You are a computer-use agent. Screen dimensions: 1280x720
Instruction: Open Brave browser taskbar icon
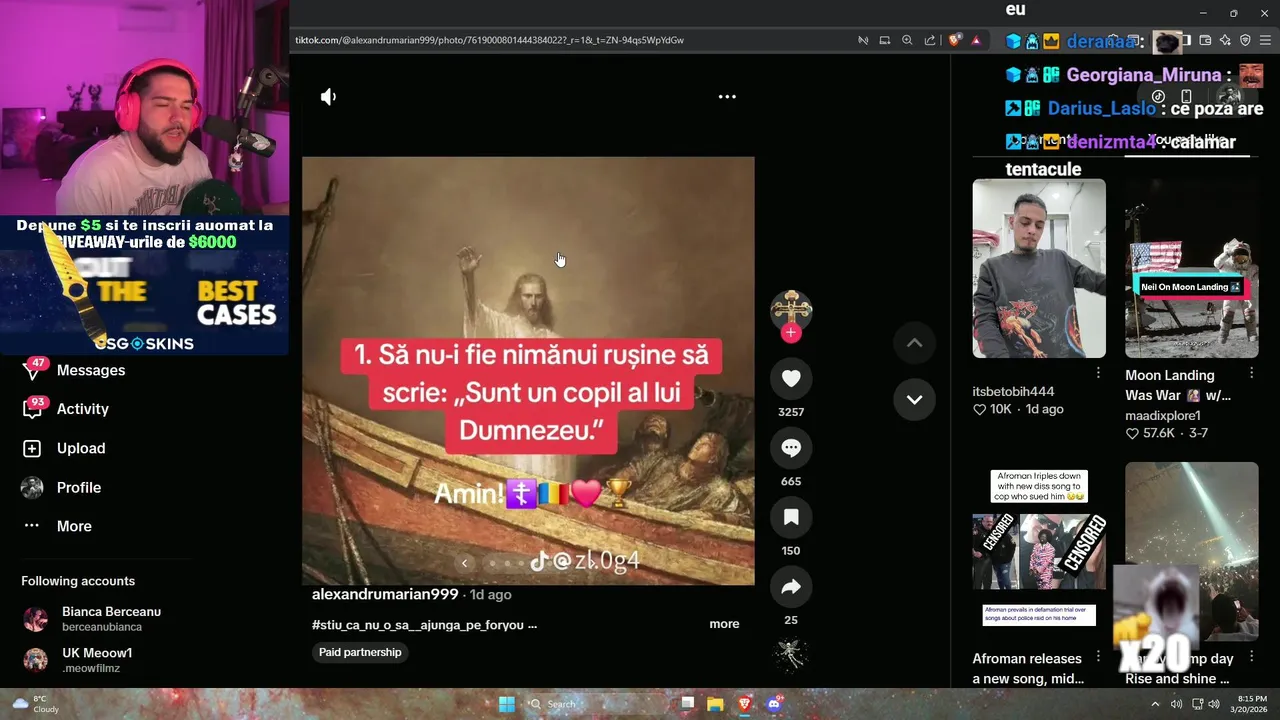744,704
